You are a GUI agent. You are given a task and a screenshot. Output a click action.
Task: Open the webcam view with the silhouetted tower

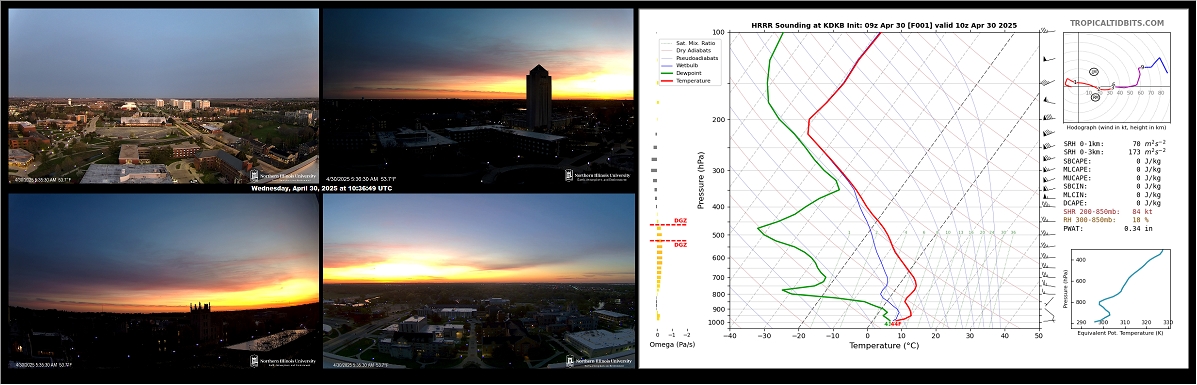pyautogui.click(x=478, y=95)
